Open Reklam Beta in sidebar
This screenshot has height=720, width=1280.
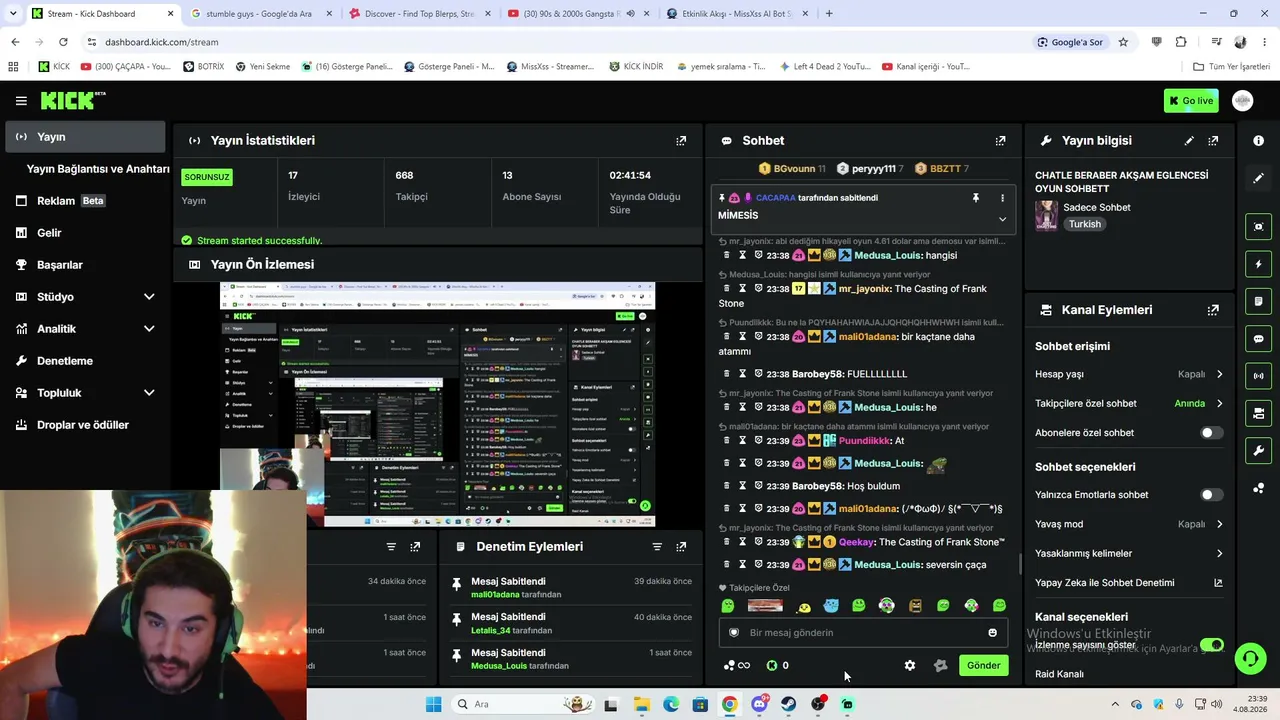(85, 201)
